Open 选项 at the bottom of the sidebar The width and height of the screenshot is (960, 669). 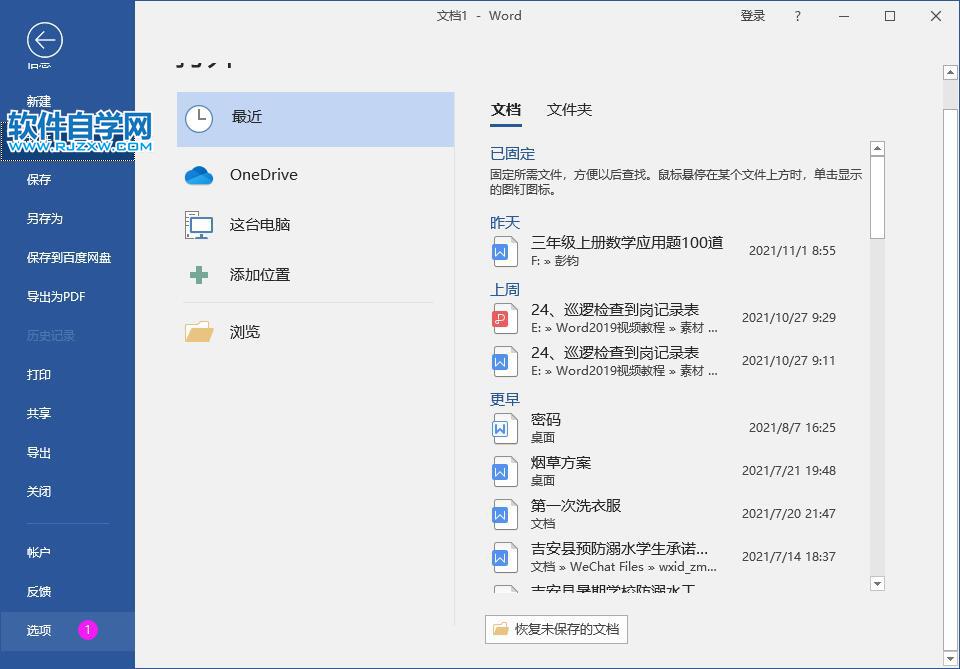pos(40,631)
